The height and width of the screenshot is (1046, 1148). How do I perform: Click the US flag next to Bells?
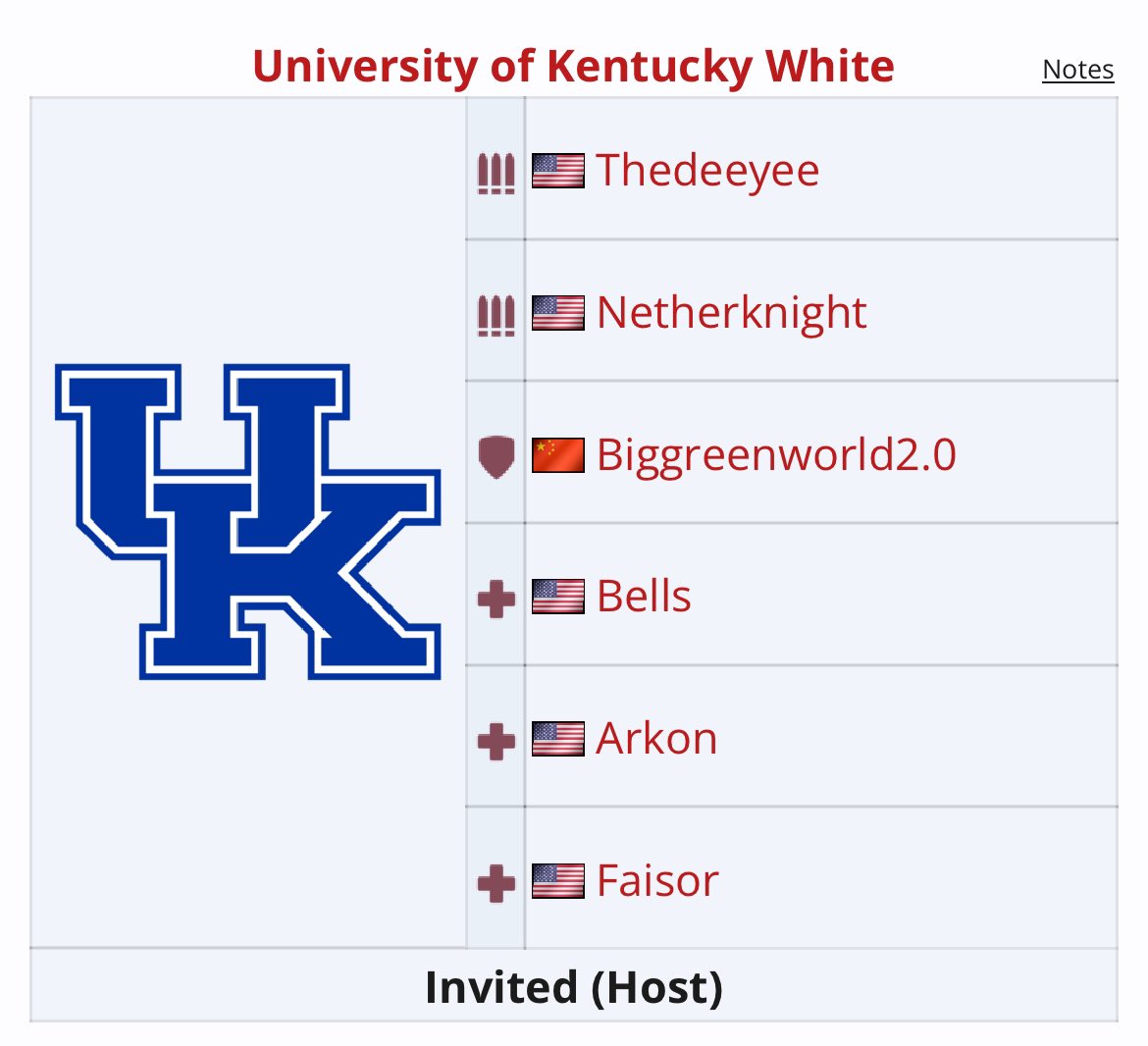(558, 597)
